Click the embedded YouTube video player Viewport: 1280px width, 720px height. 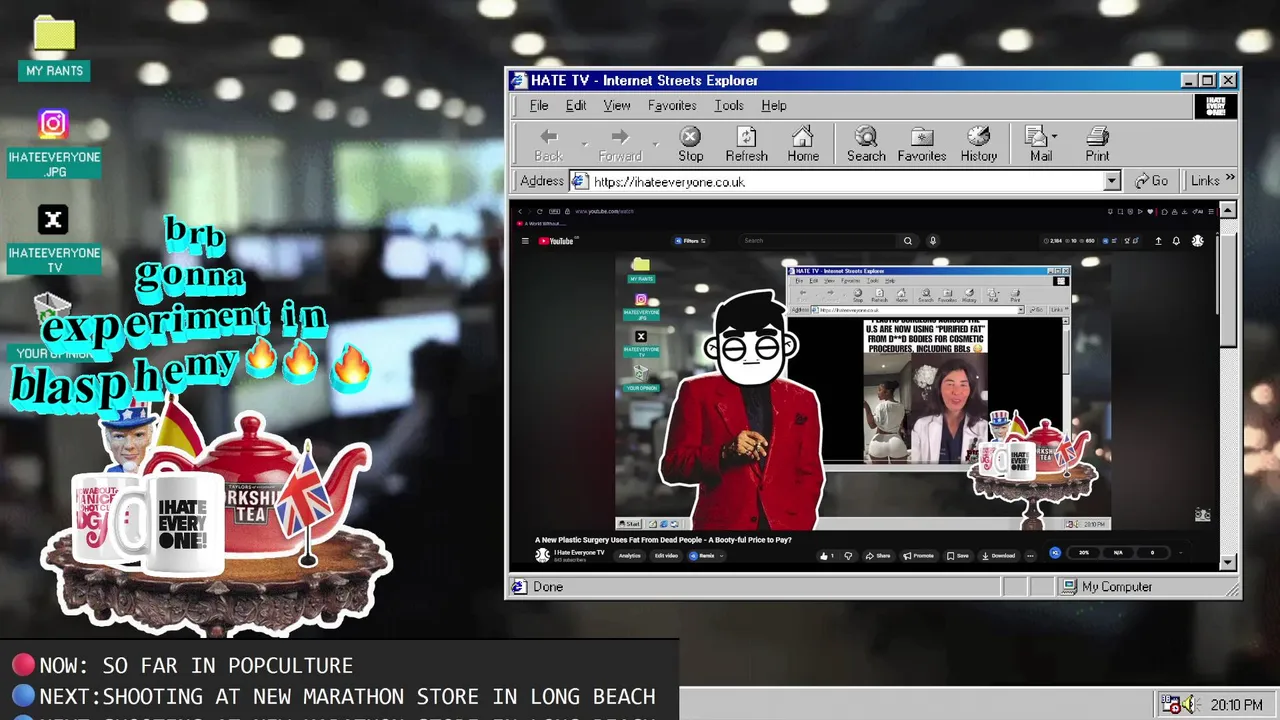tap(864, 391)
